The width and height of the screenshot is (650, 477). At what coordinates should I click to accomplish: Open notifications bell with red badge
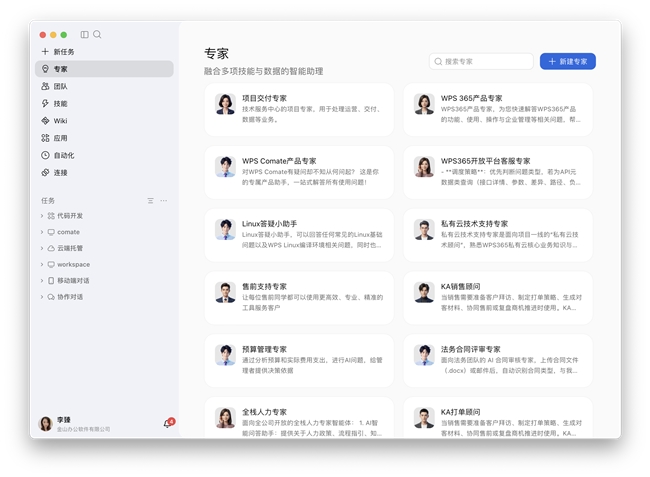pyautogui.click(x=168, y=423)
